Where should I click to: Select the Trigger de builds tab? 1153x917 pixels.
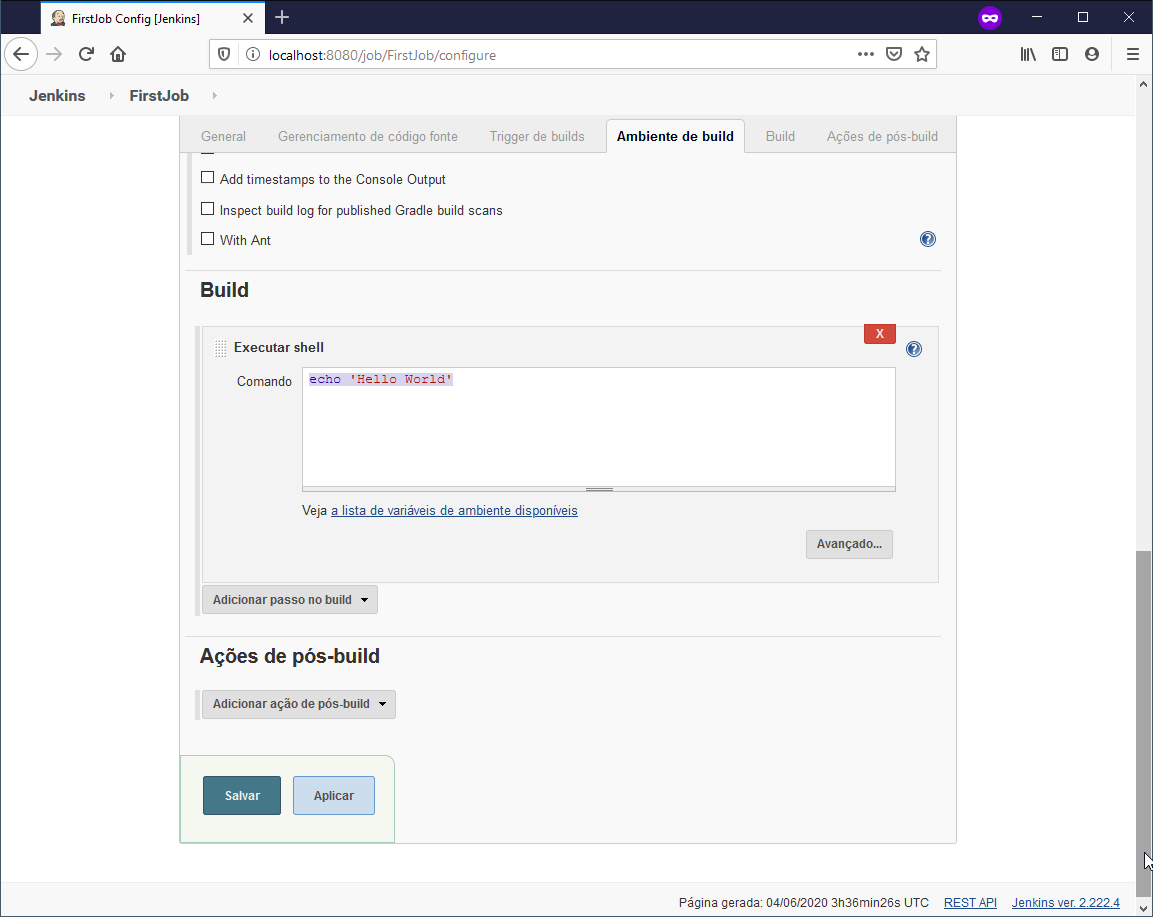coord(537,137)
